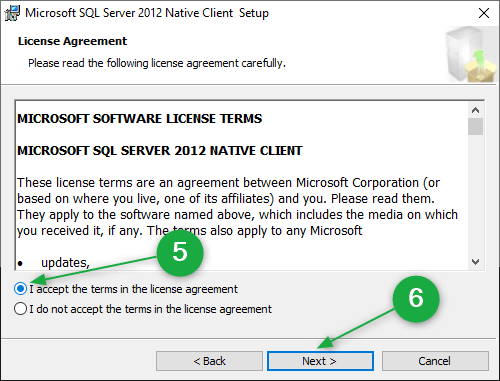Cancel the Native Client setup

(435, 361)
